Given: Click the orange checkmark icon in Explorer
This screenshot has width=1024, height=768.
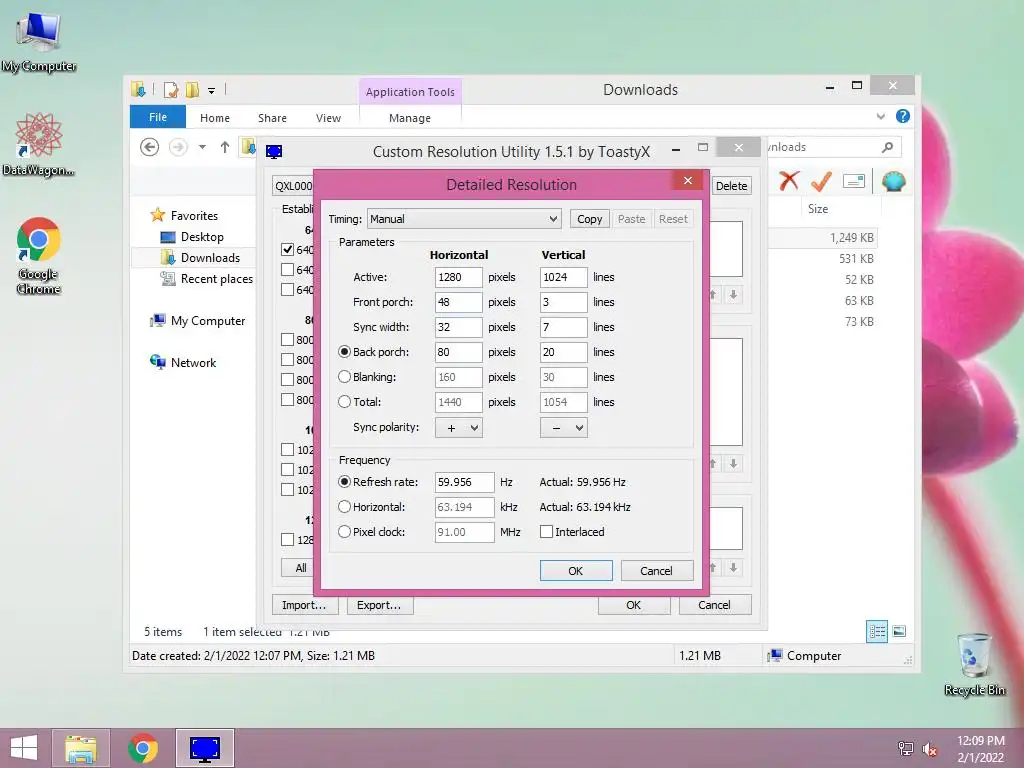Looking at the screenshot, I should pyautogui.click(x=821, y=180).
